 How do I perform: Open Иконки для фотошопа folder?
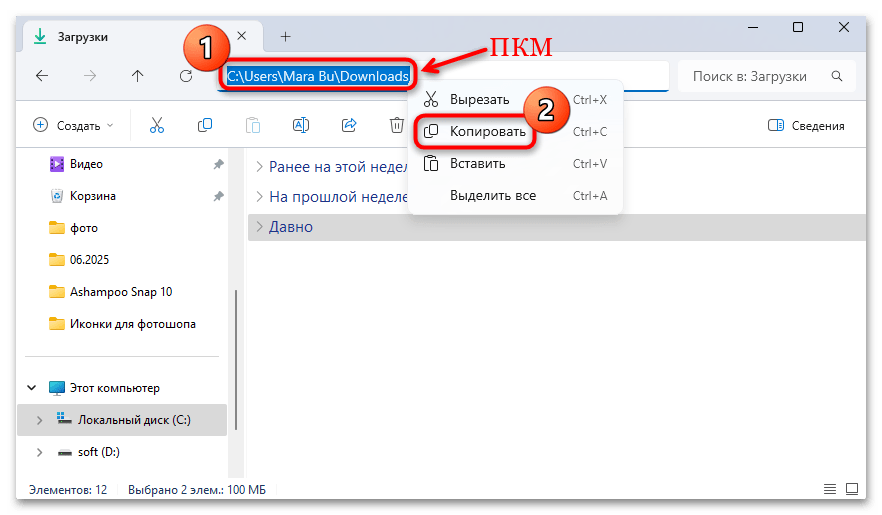(122, 324)
